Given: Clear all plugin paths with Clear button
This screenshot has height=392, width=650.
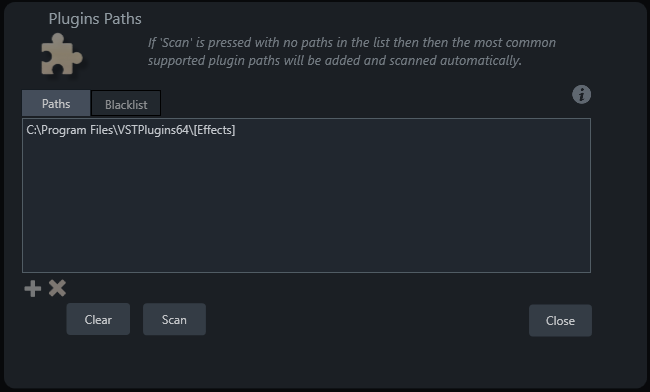Looking at the screenshot, I should coord(98,319).
